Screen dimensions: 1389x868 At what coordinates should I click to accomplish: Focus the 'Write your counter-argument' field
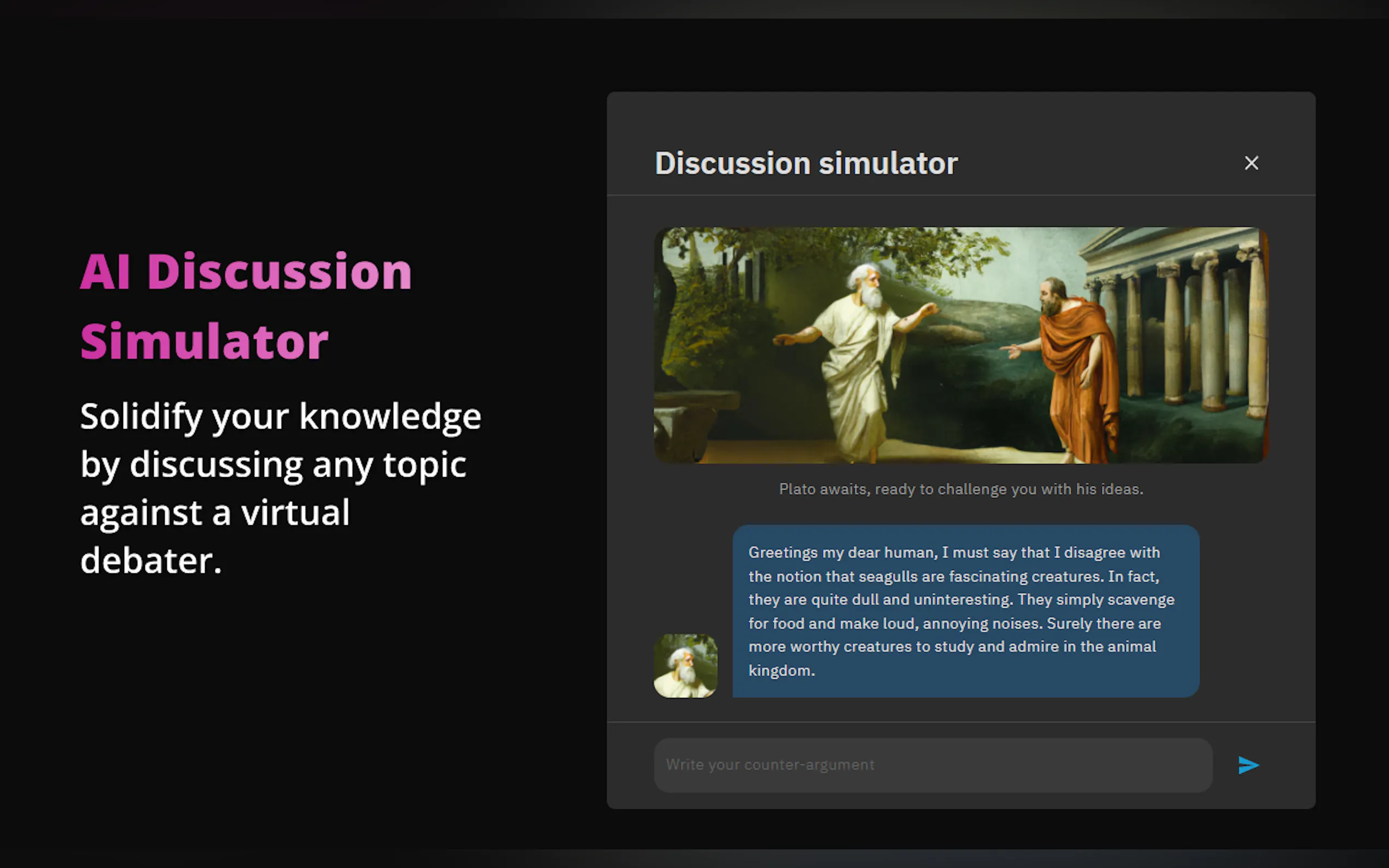point(932,765)
